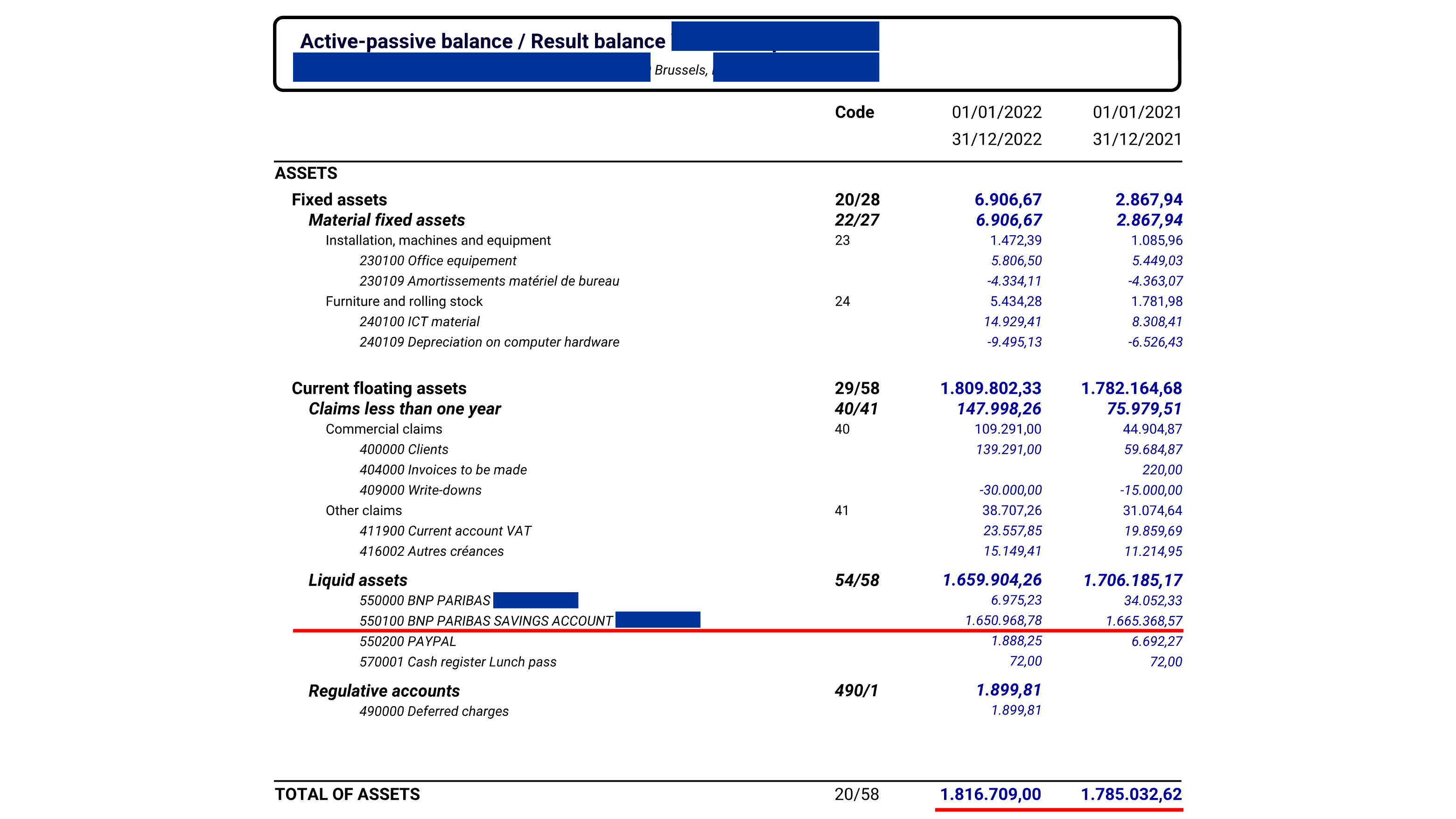
Task: Select code 54/58
Action: (857, 580)
